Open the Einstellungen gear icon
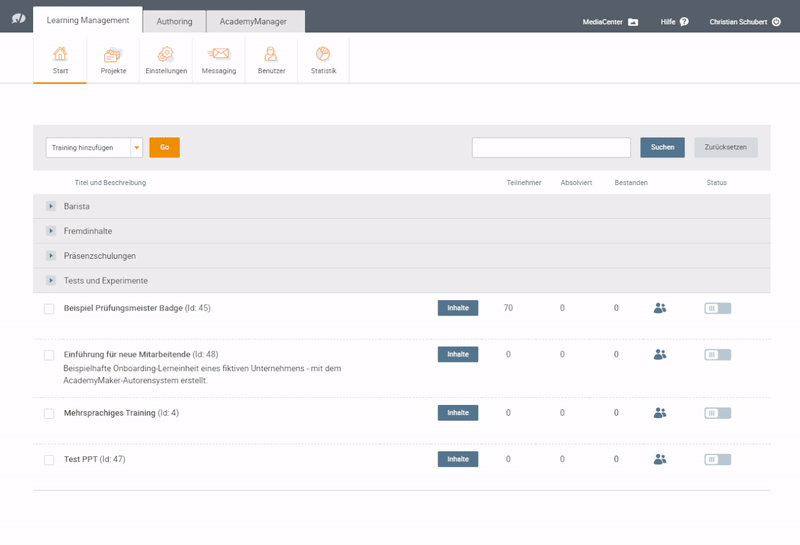Image resolution: width=800 pixels, height=545 pixels. tap(166, 54)
